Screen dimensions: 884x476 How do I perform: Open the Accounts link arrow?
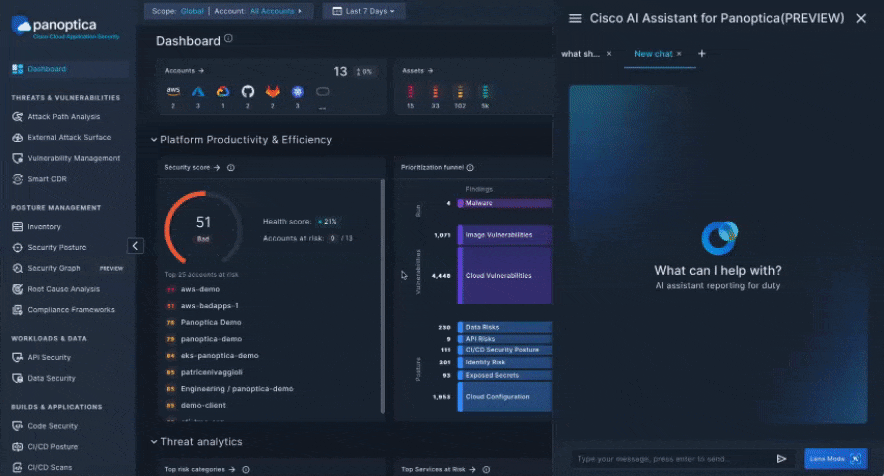pos(201,70)
